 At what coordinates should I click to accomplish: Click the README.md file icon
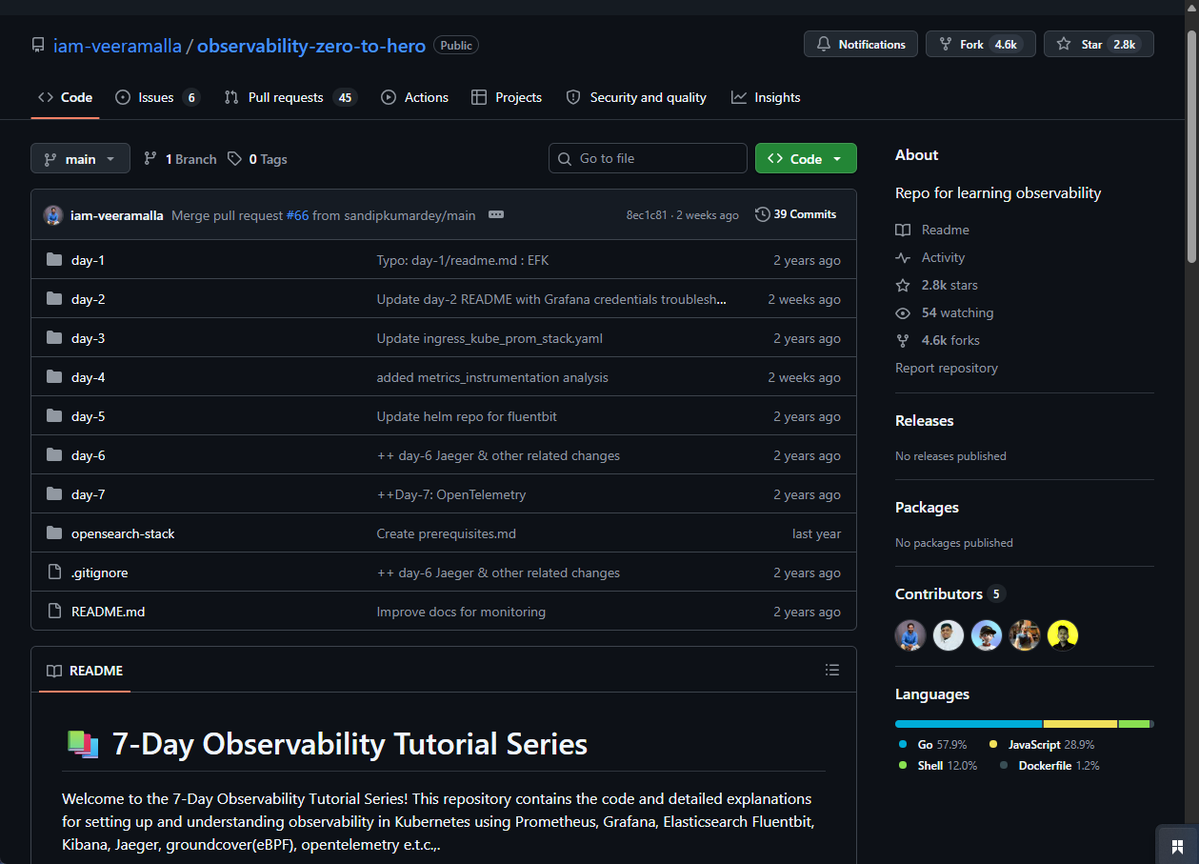pos(54,611)
